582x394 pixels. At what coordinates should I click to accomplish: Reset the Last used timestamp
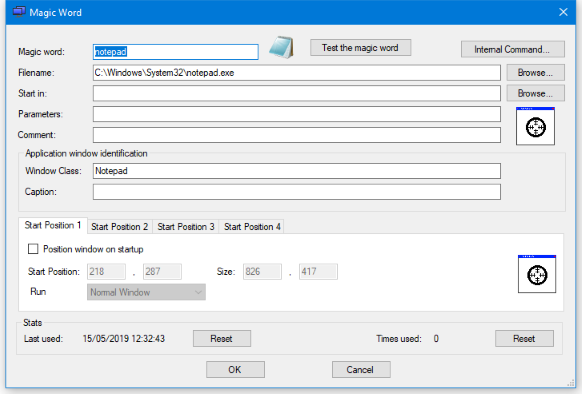pos(222,339)
